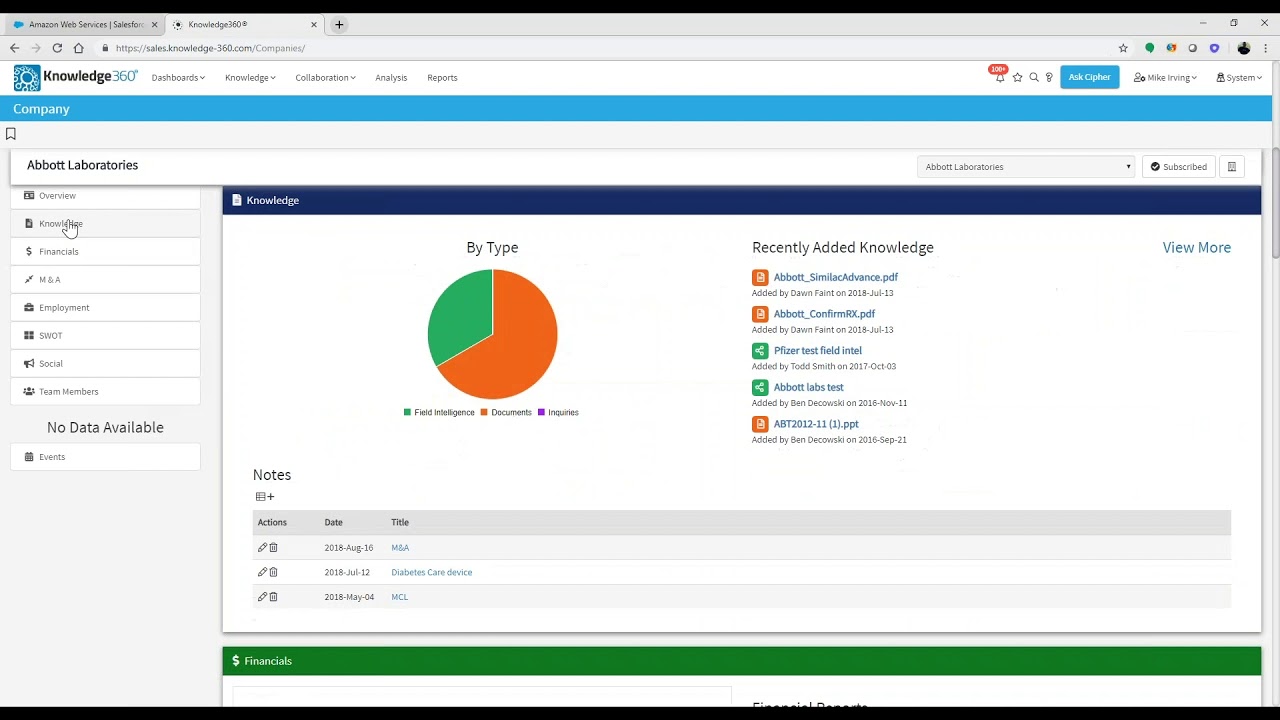Click the bookmark icon below Company bar
This screenshot has height=720, width=1280.
(11, 134)
